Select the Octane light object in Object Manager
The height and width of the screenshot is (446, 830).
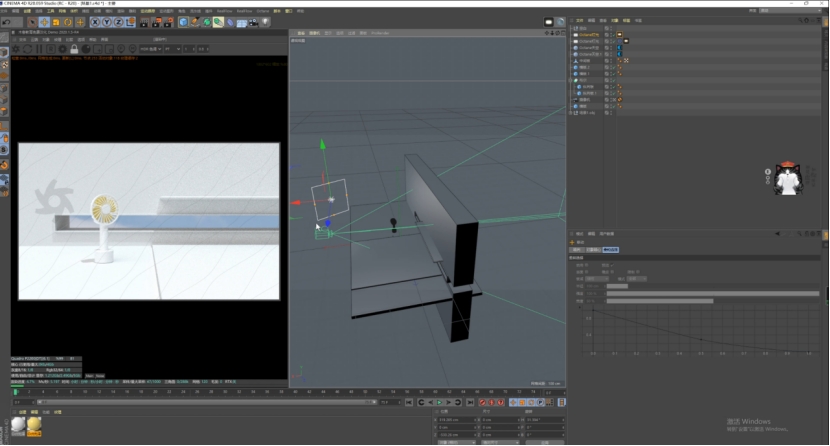(590, 34)
